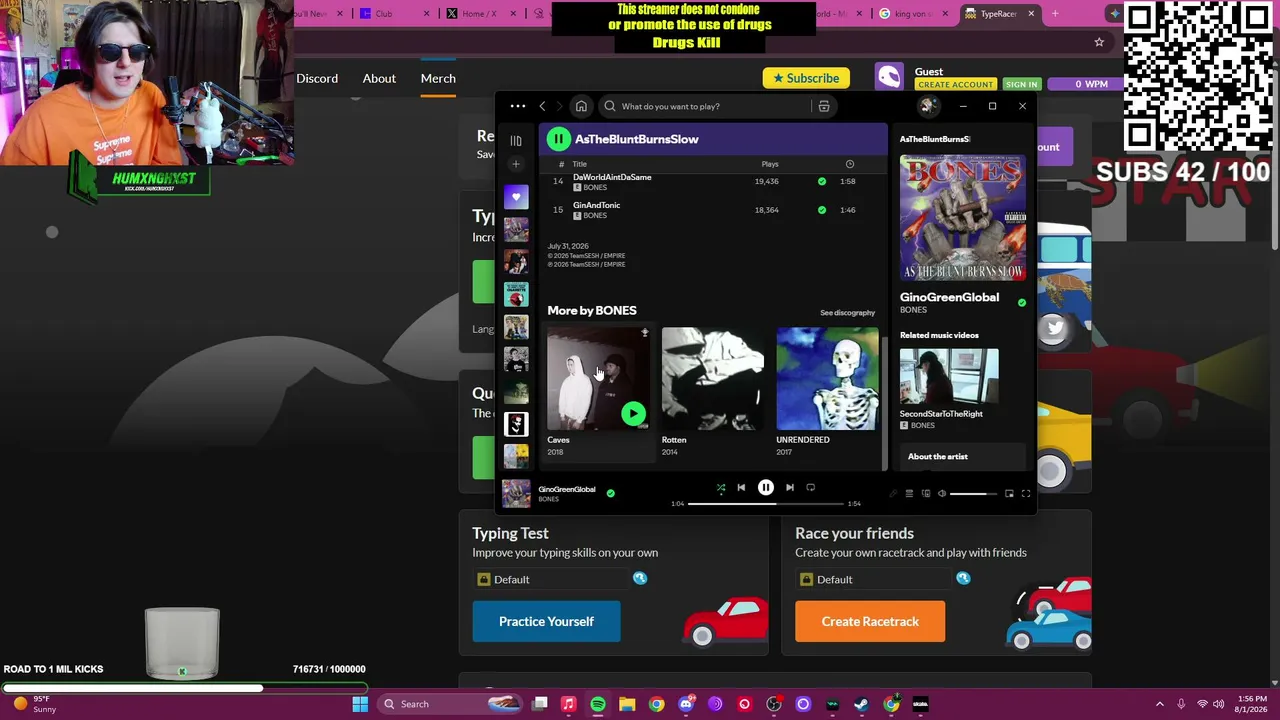
Task: Go to Spotify Home
Action: pyautogui.click(x=581, y=106)
